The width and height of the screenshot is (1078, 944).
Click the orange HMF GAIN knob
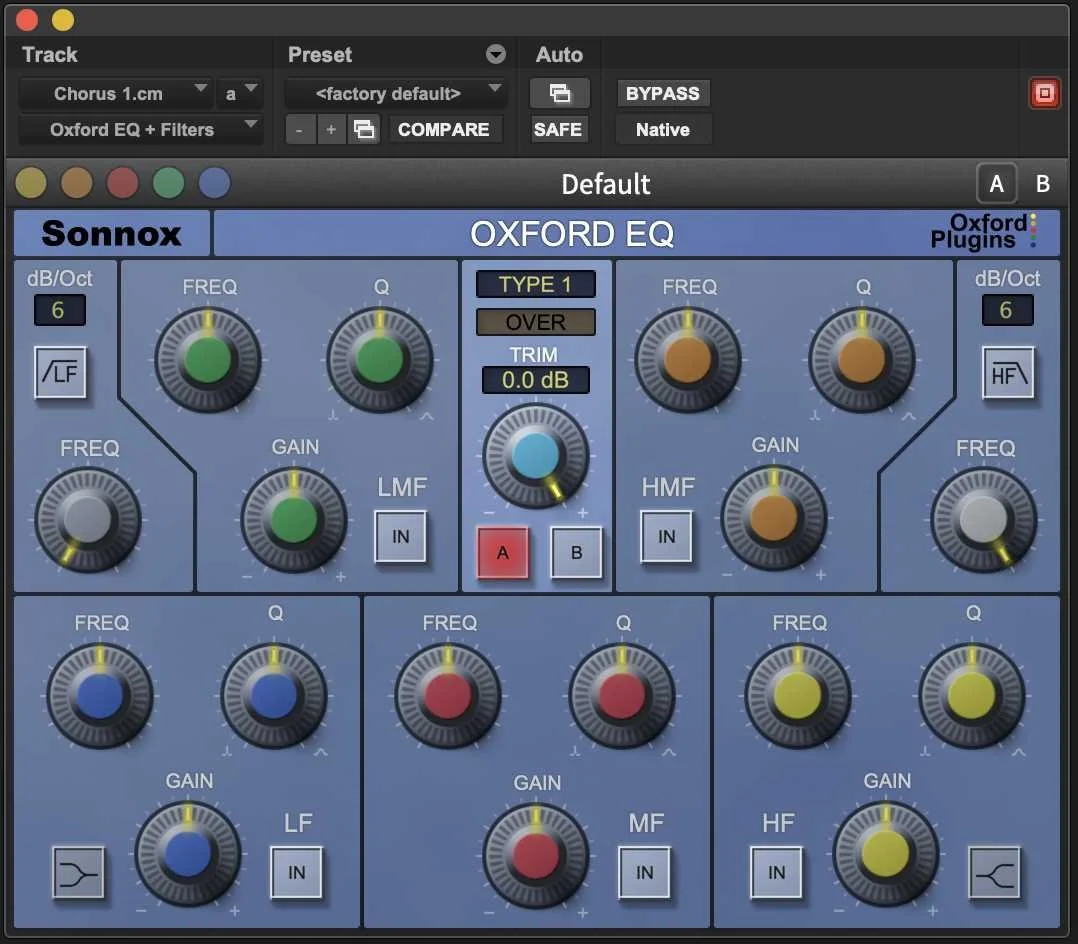tap(773, 519)
